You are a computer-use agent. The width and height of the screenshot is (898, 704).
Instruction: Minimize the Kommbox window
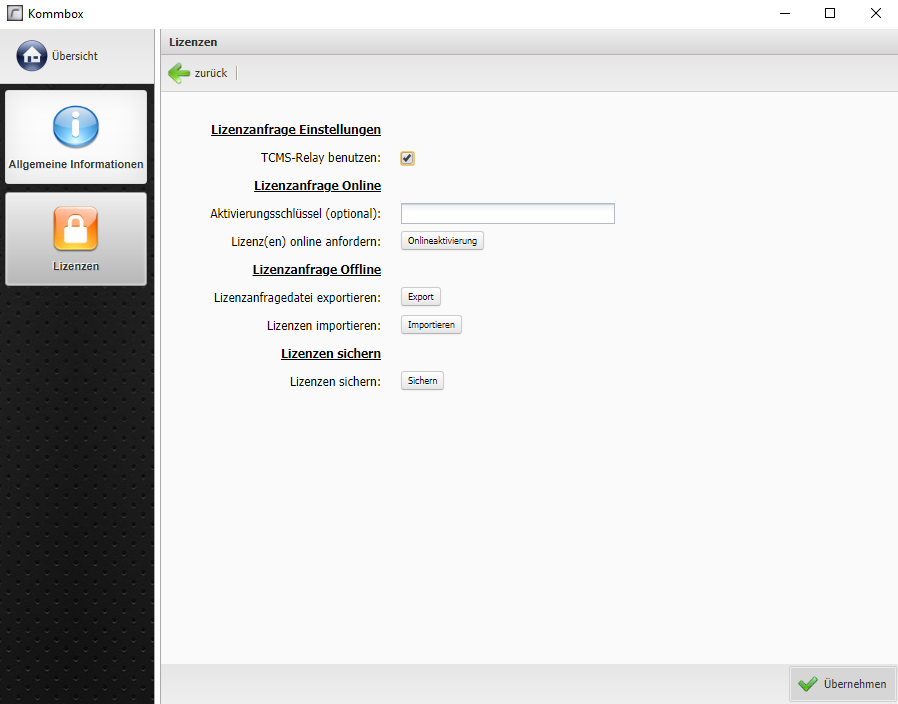tap(783, 14)
